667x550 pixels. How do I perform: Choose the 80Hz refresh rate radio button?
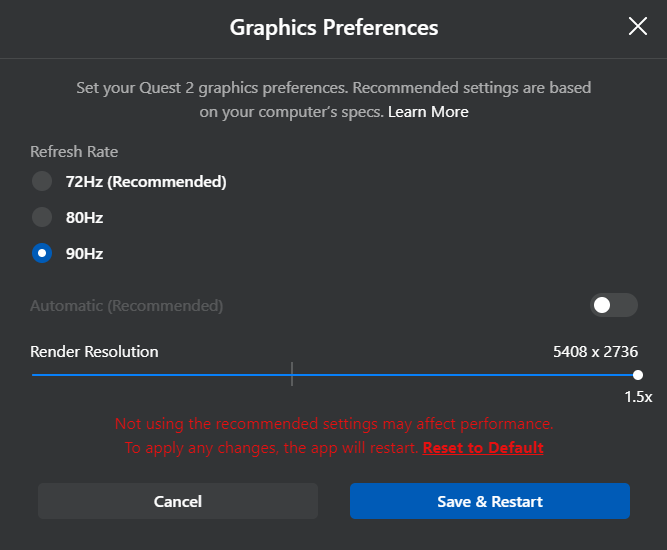click(x=42, y=217)
